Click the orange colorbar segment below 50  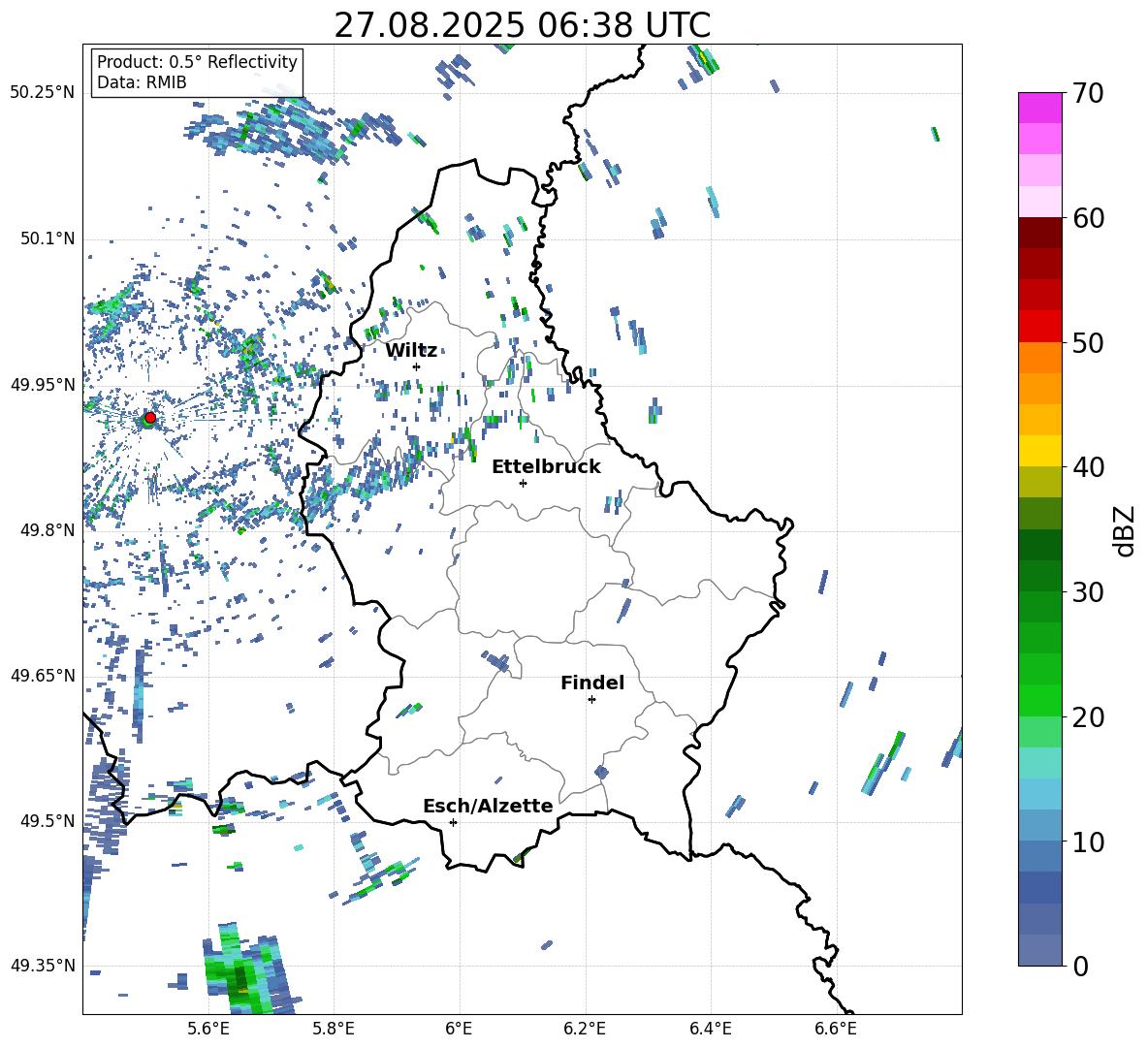(x=1039, y=358)
